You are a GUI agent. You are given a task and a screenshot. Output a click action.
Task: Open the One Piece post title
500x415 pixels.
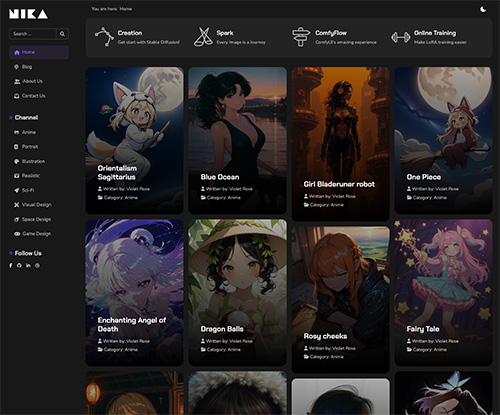click(x=424, y=177)
